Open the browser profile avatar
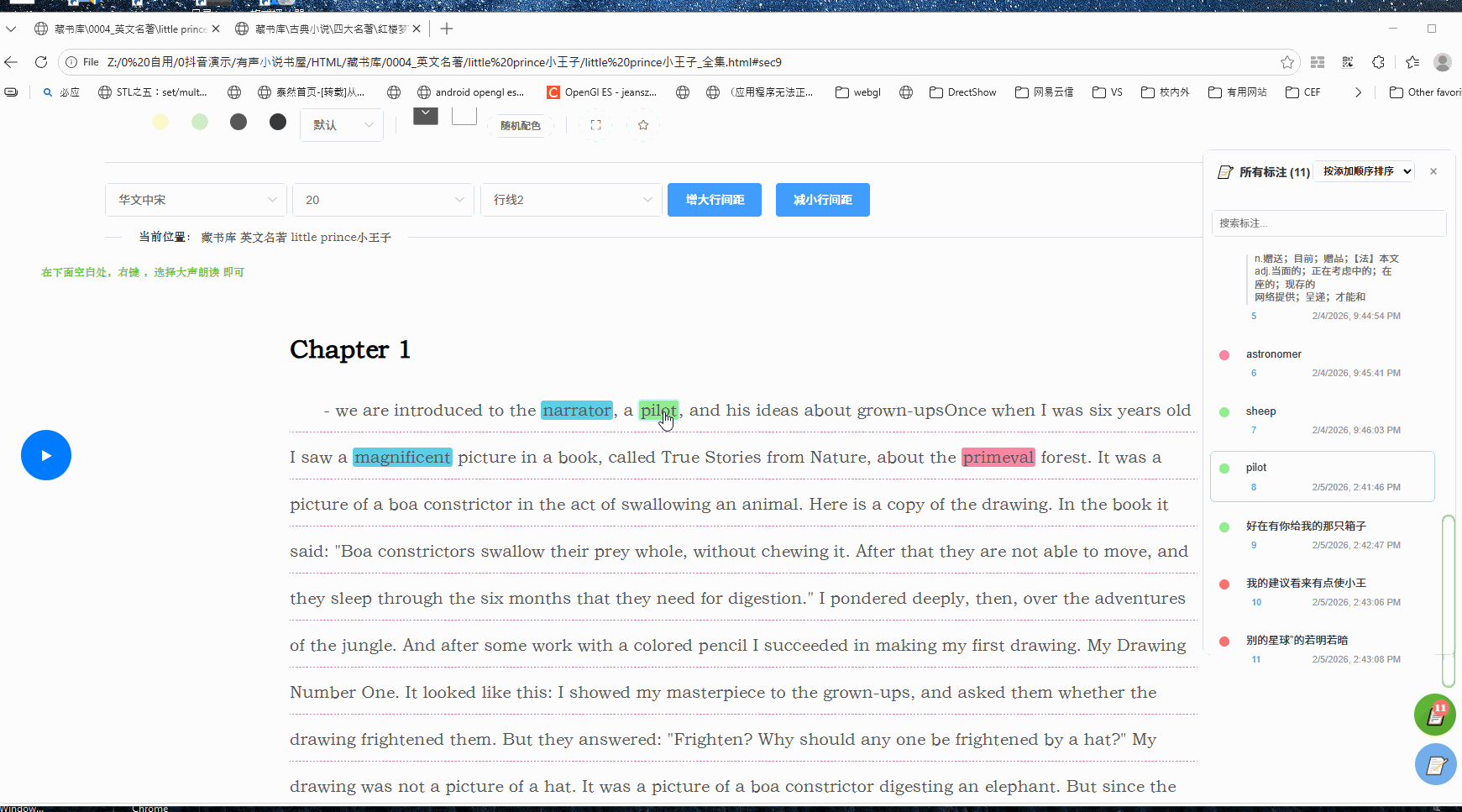Screen dimensions: 1462x812 click(x=1443, y=62)
